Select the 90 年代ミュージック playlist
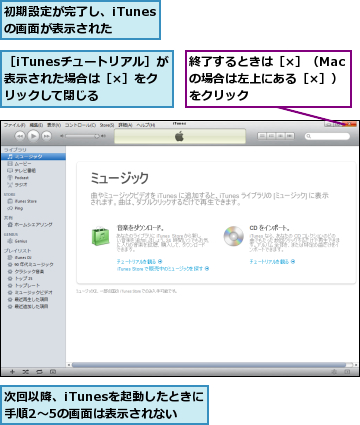360x425 pixels. coord(33,265)
